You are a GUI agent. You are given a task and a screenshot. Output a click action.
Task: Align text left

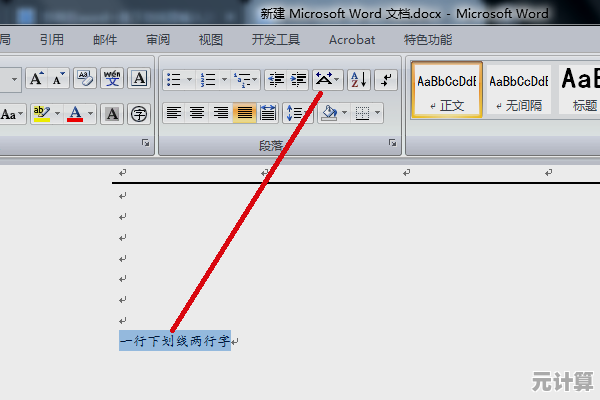pos(174,113)
